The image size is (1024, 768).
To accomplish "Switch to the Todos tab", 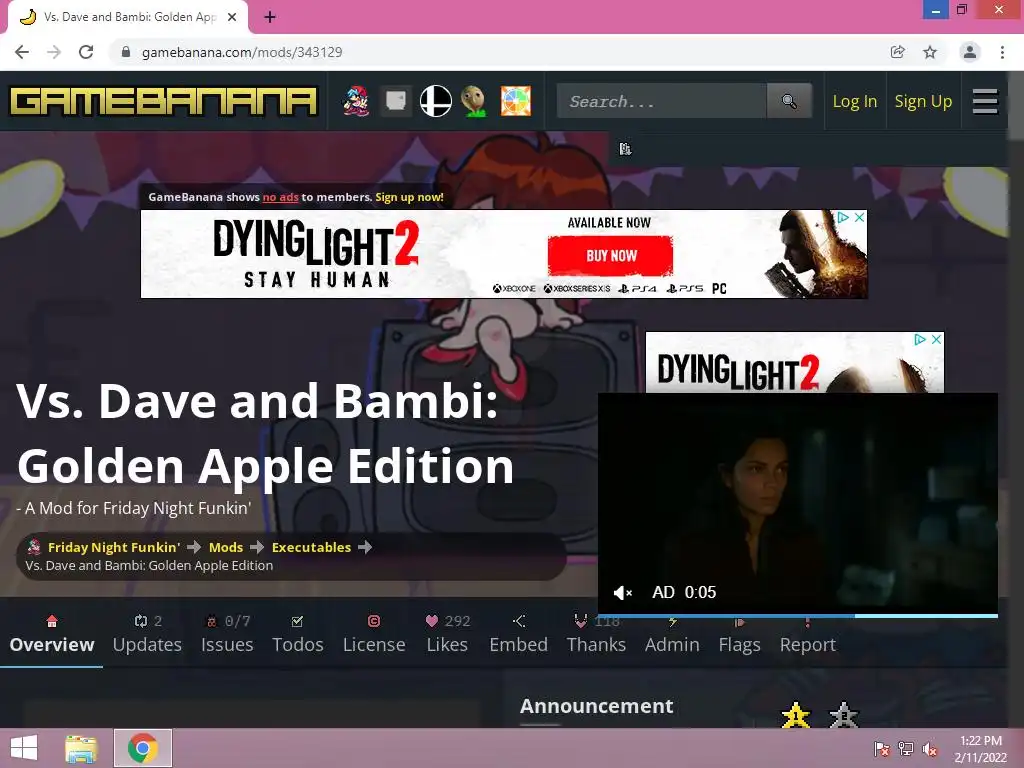I will pyautogui.click(x=298, y=633).
